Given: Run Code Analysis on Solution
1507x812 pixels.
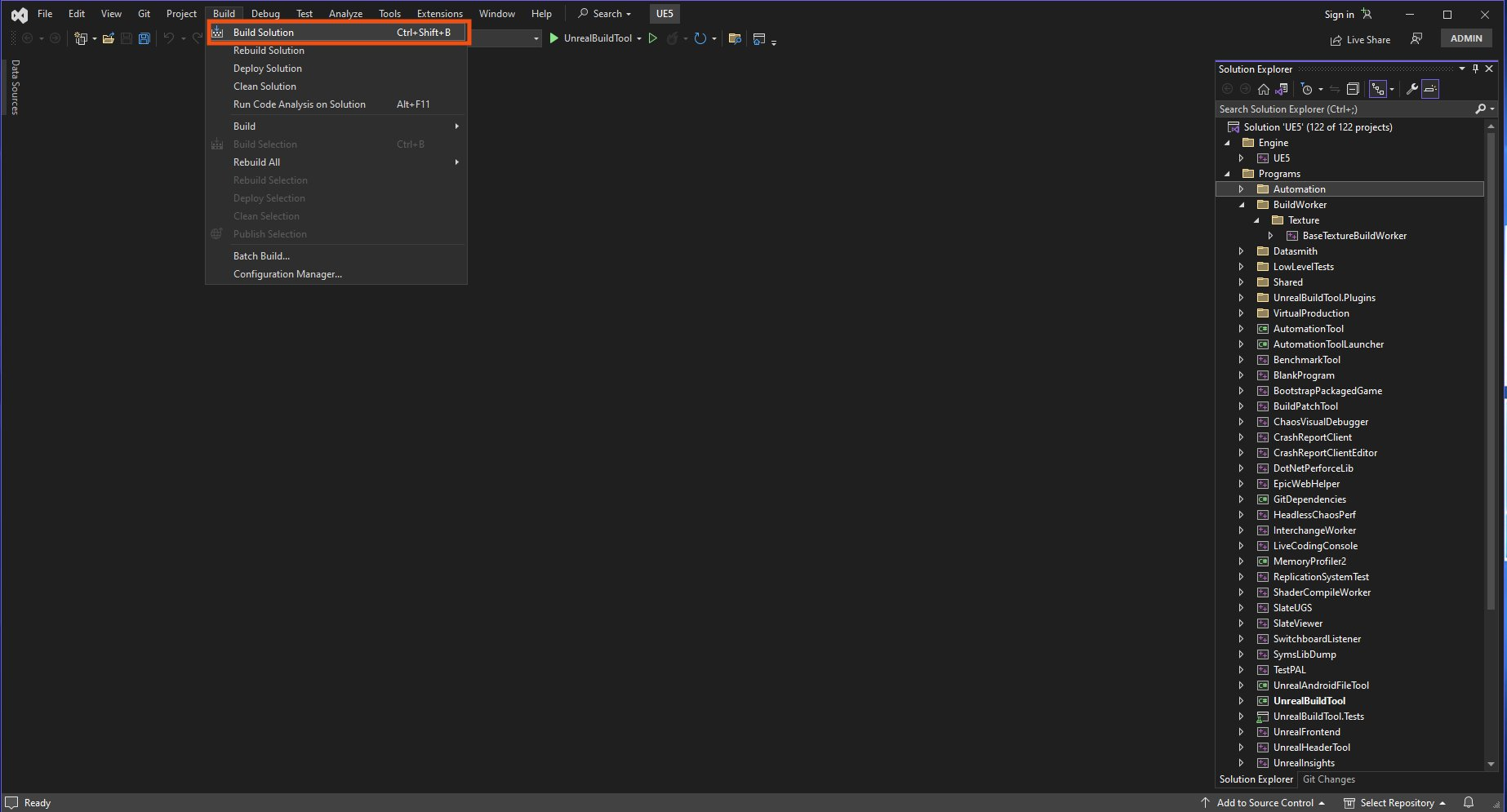Looking at the screenshot, I should point(336,104).
